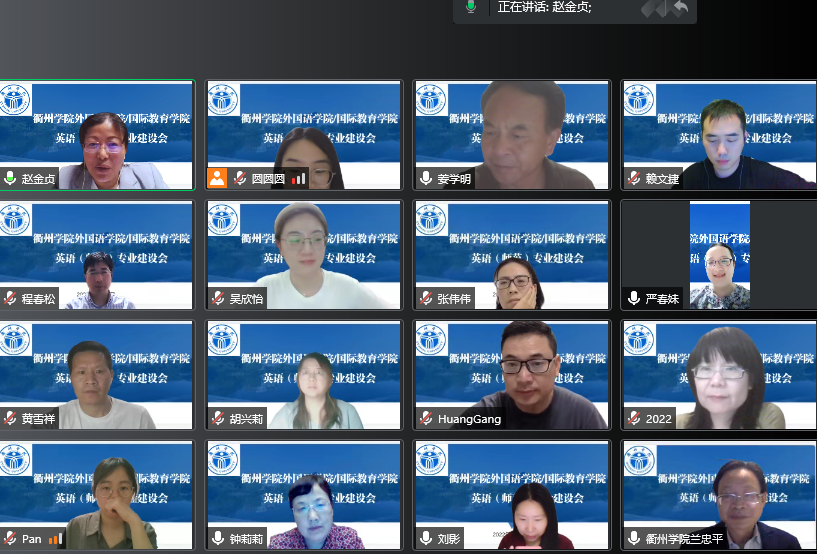Click 刘影's microphone icon
817x554 pixels.
point(426,538)
